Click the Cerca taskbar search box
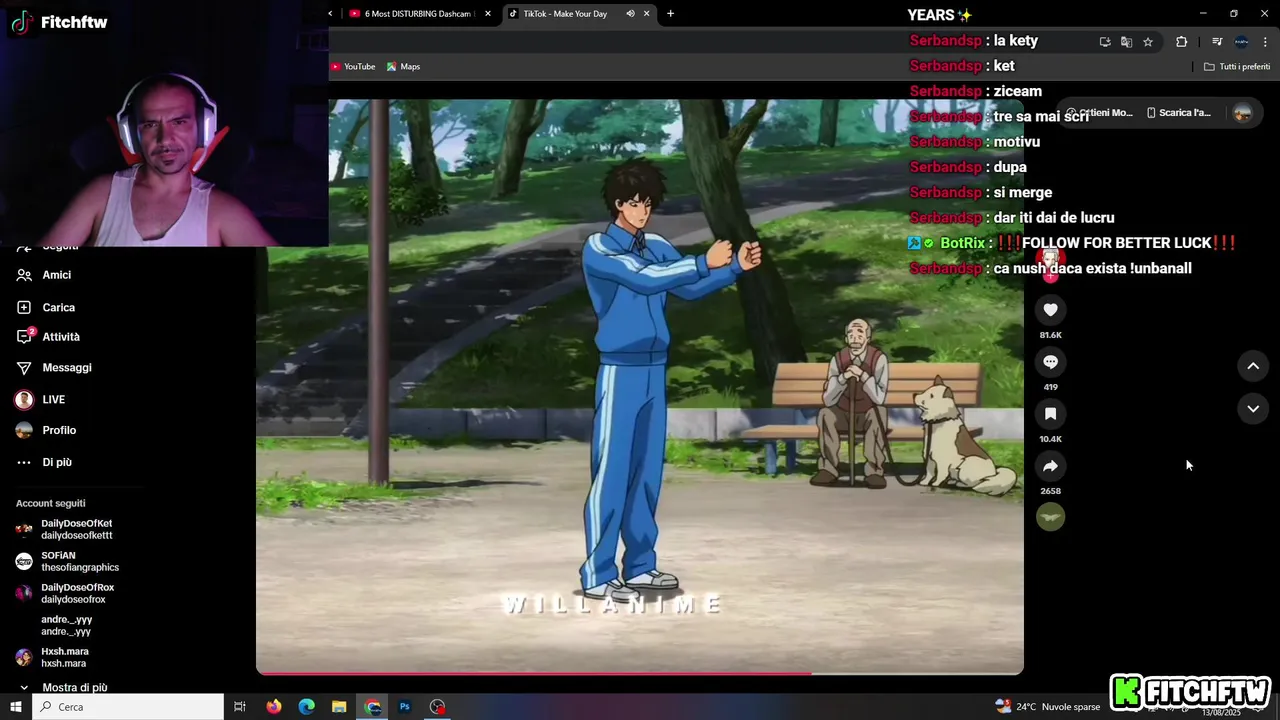 [128, 707]
